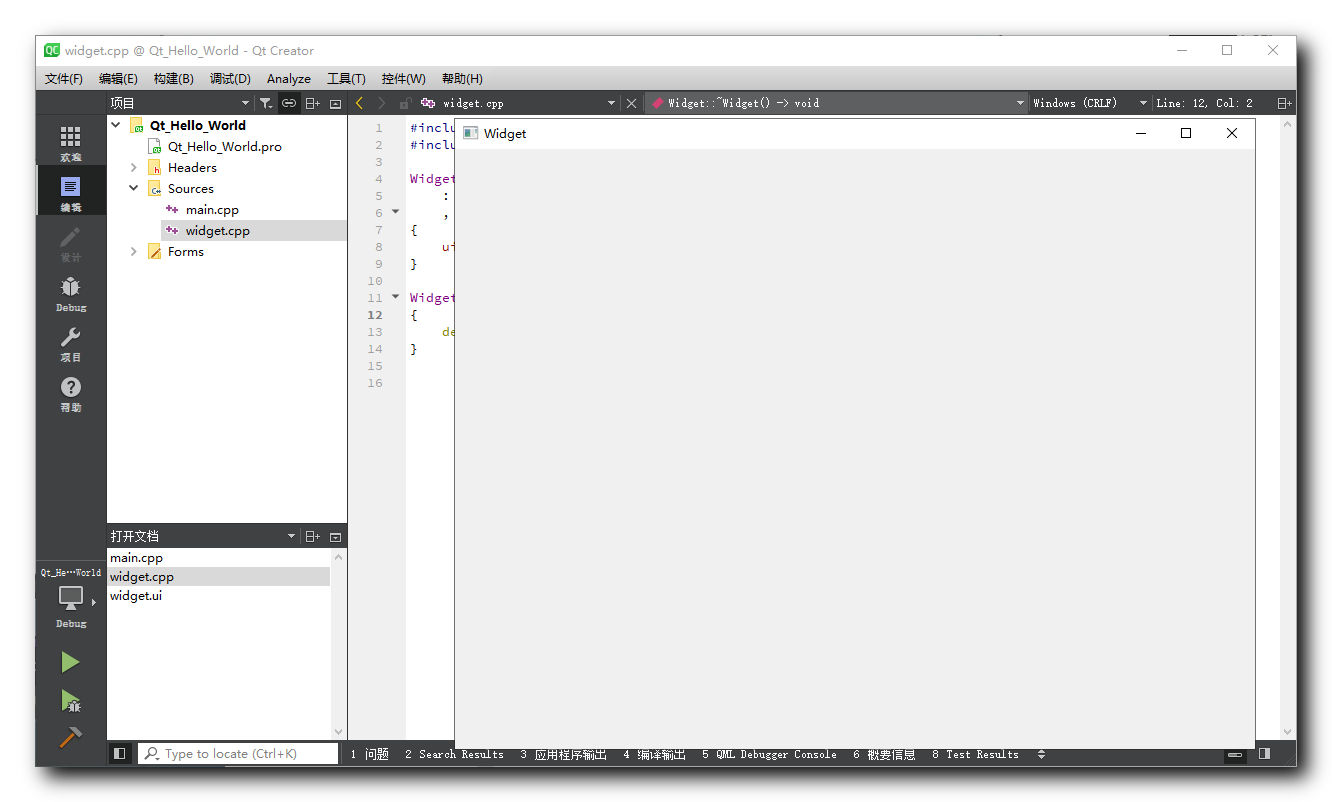Image resolution: width=1332 pixels, height=802 pixels.
Task: Open the 构建(B) menu
Action: 174,78
